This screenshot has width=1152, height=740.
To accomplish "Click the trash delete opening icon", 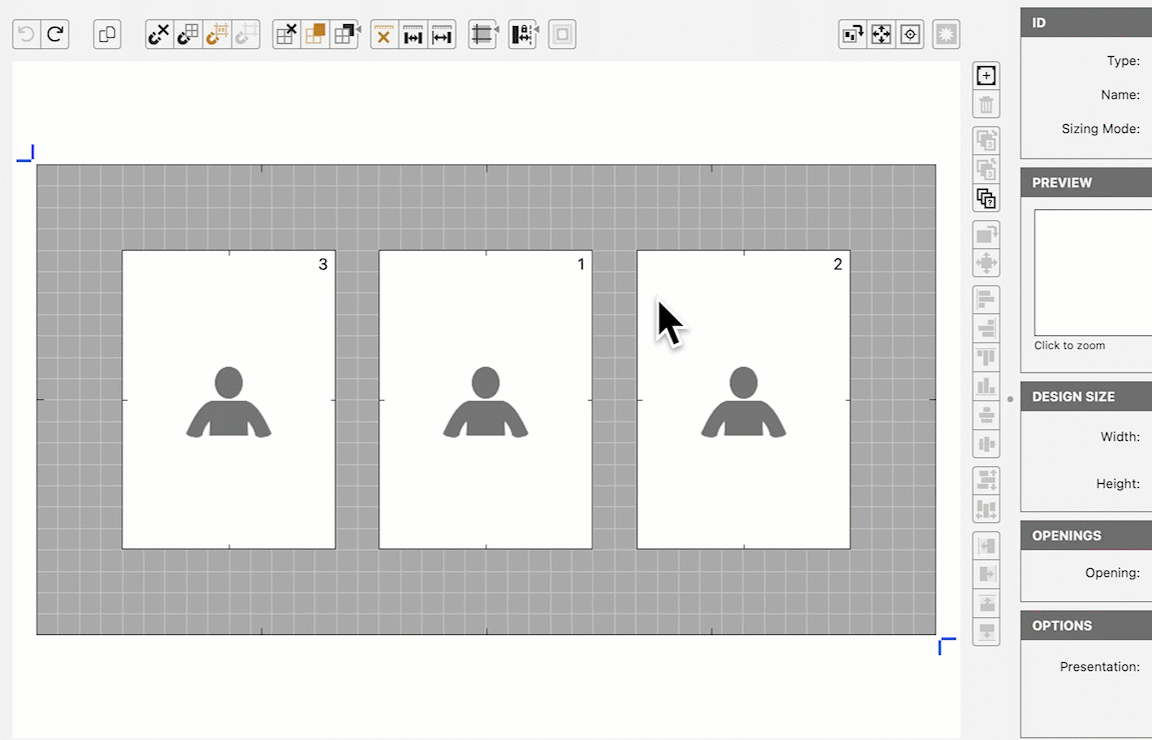I will tap(986, 105).
